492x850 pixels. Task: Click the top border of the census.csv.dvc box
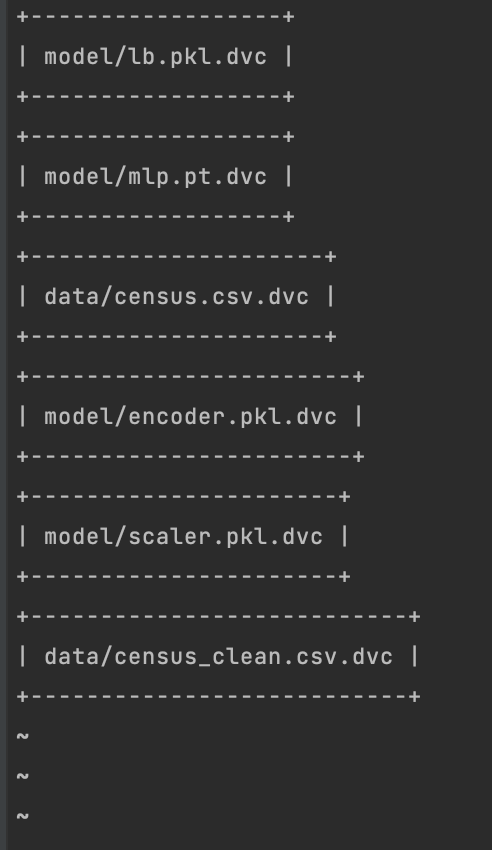pyautogui.click(x=177, y=256)
